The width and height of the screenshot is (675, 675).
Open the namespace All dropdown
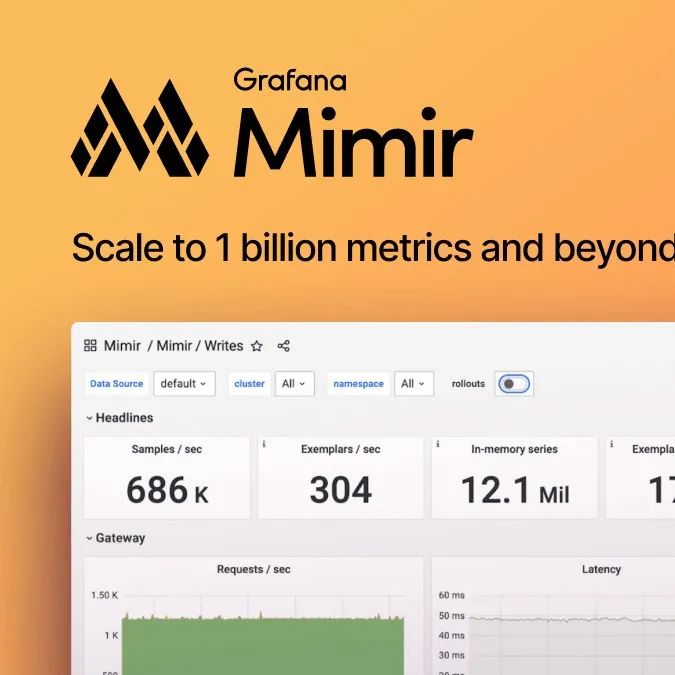(x=414, y=384)
